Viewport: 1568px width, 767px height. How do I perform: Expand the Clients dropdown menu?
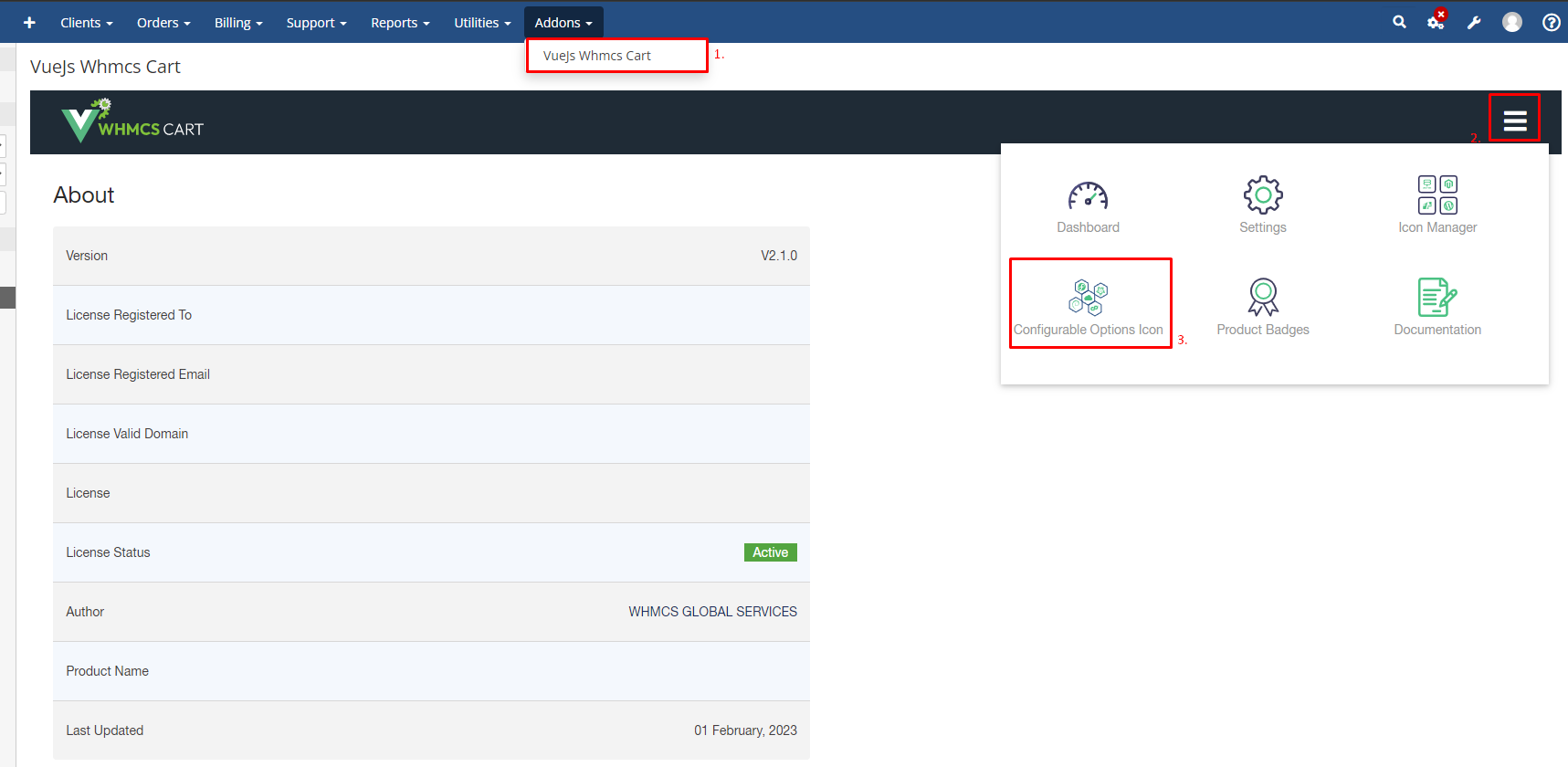(x=86, y=22)
